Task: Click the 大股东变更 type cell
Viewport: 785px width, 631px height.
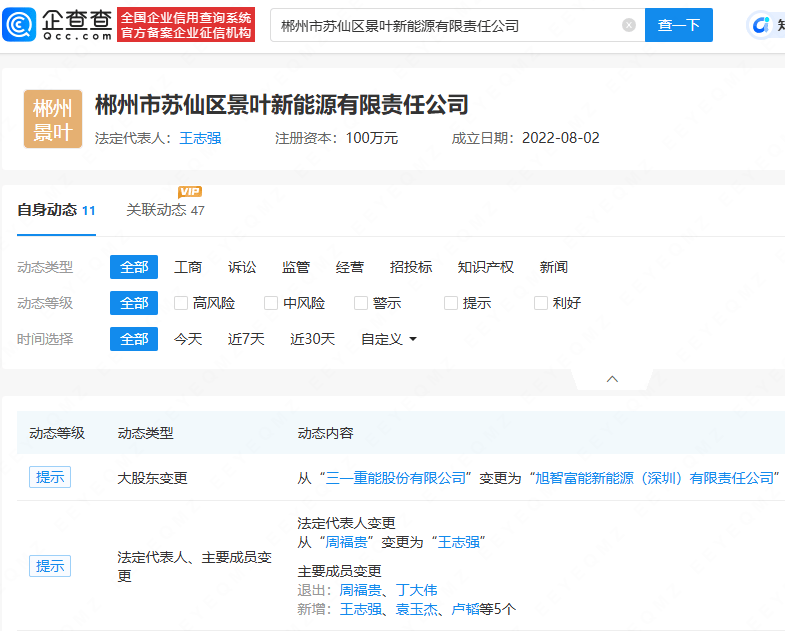Action: (x=152, y=478)
